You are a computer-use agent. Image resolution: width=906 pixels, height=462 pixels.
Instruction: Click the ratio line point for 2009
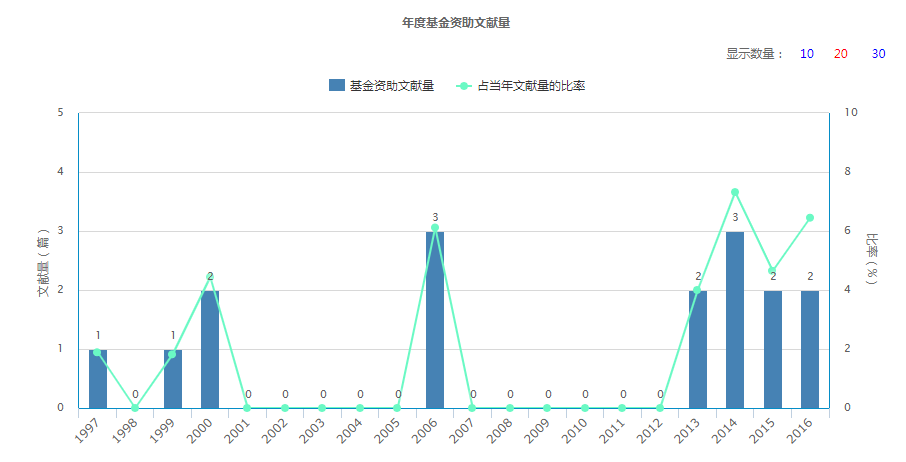(547, 408)
